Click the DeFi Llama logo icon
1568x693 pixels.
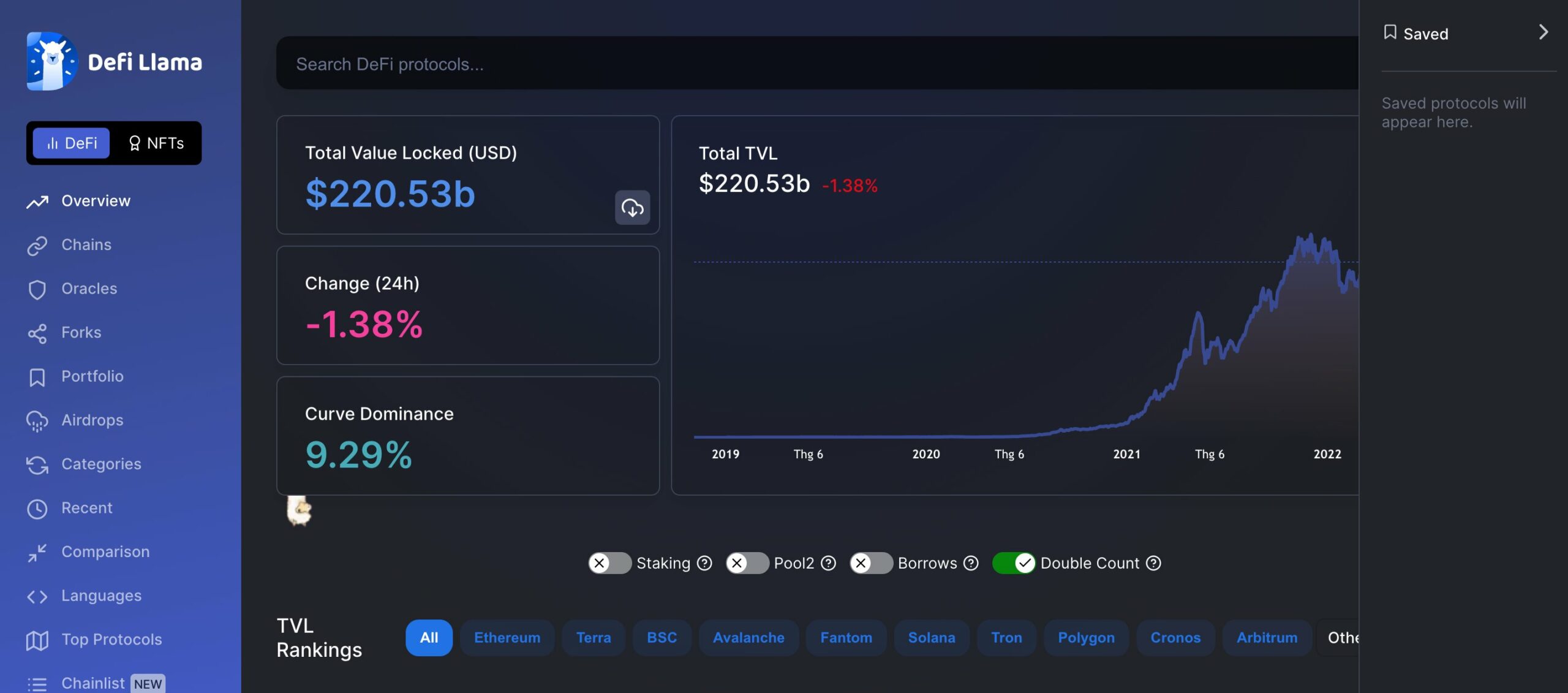[52, 61]
